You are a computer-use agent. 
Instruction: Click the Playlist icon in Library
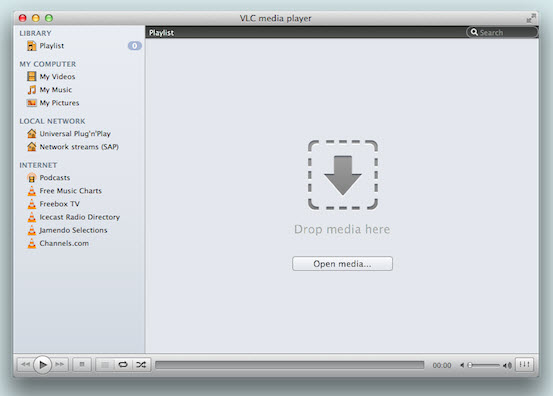pyautogui.click(x=32, y=46)
